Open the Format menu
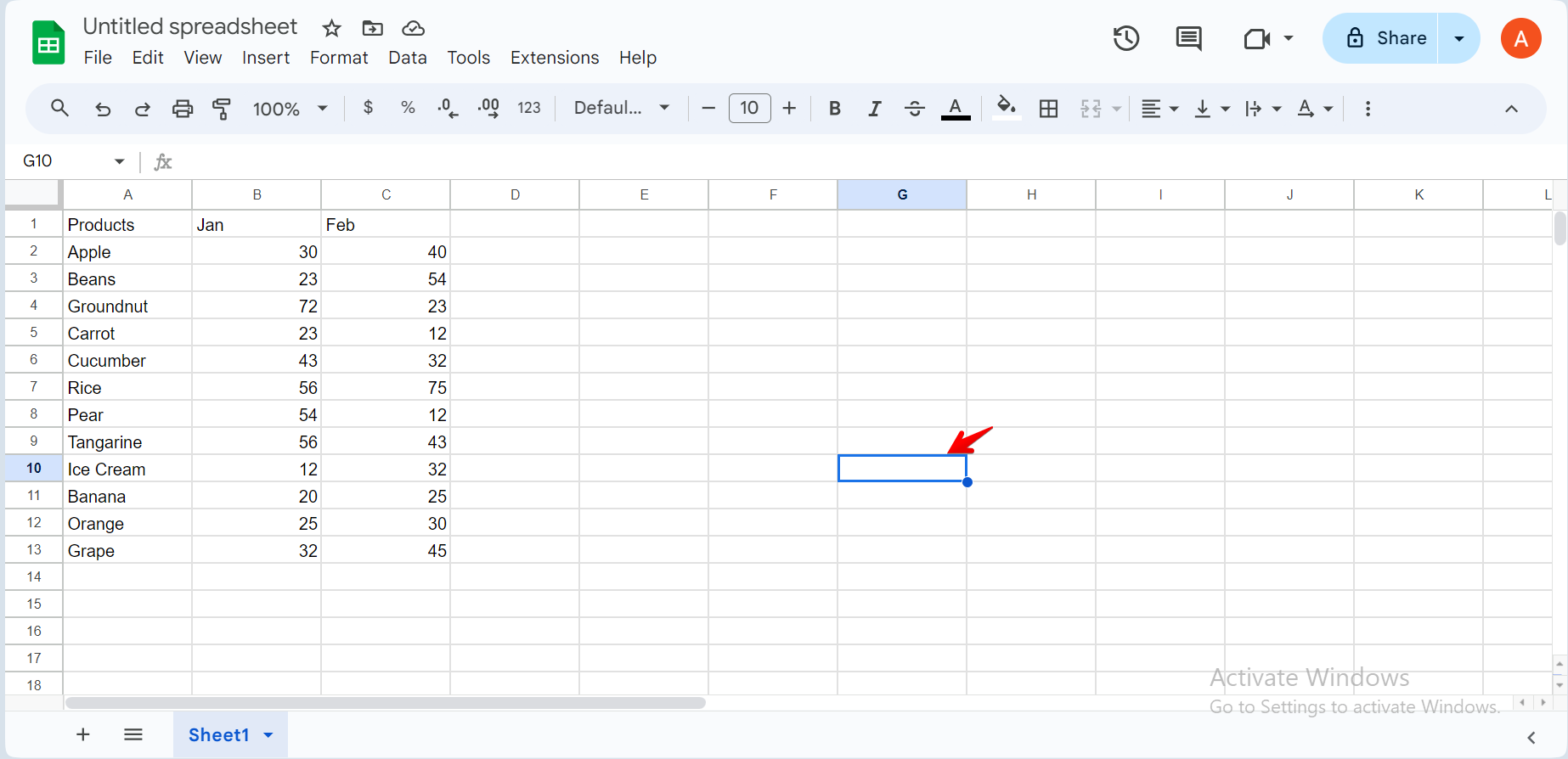This screenshot has height=759, width=1568. tap(338, 58)
